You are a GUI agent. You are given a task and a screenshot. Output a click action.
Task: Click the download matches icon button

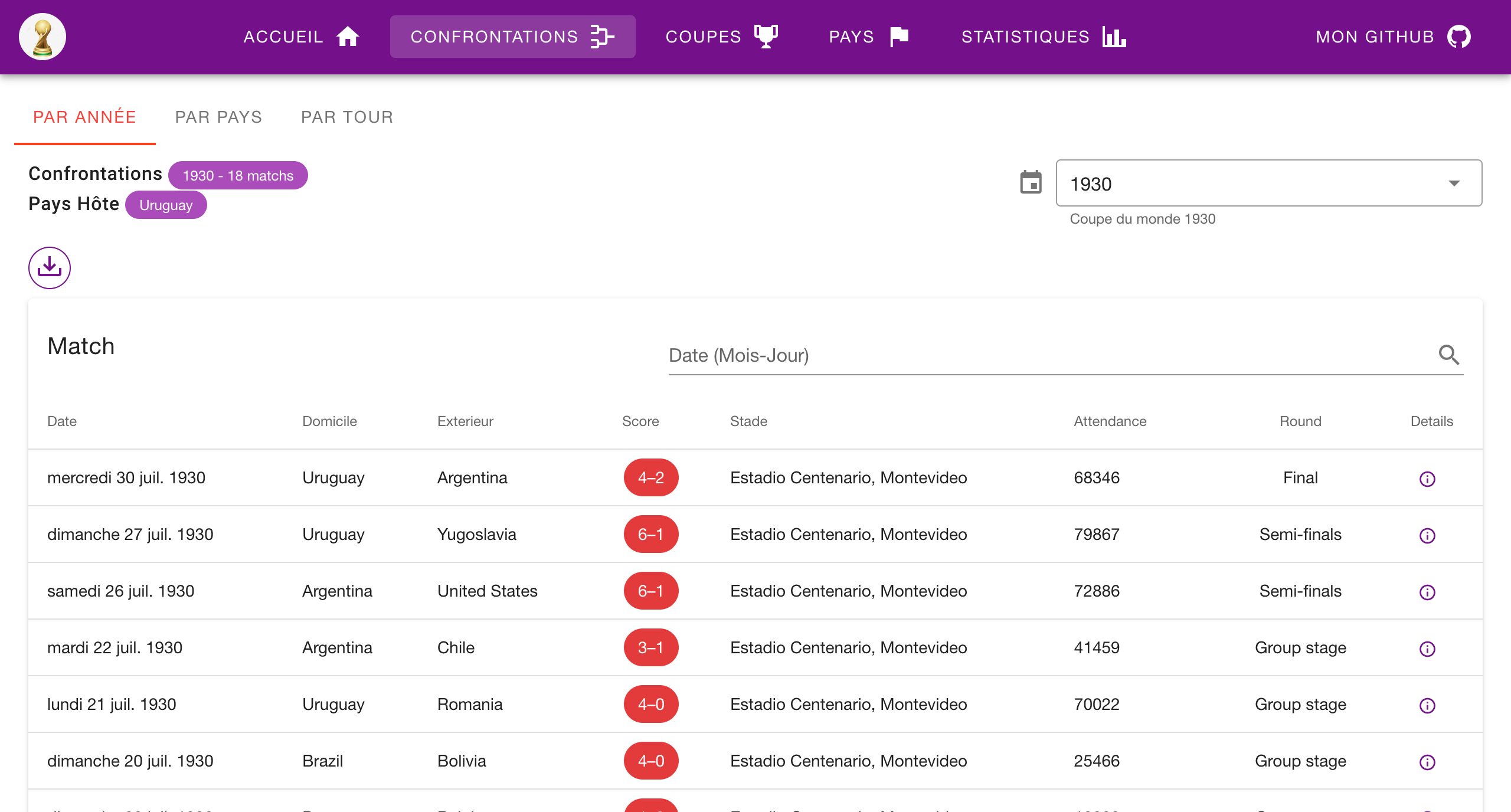click(x=50, y=268)
